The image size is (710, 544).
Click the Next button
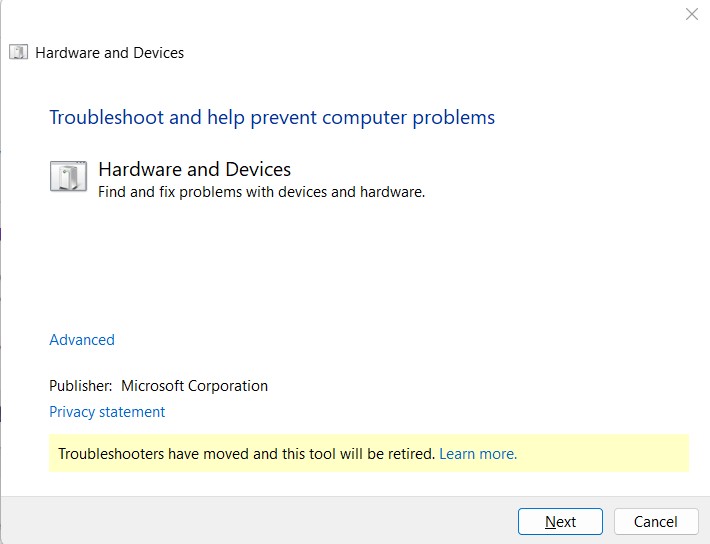click(x=560, y=521)
